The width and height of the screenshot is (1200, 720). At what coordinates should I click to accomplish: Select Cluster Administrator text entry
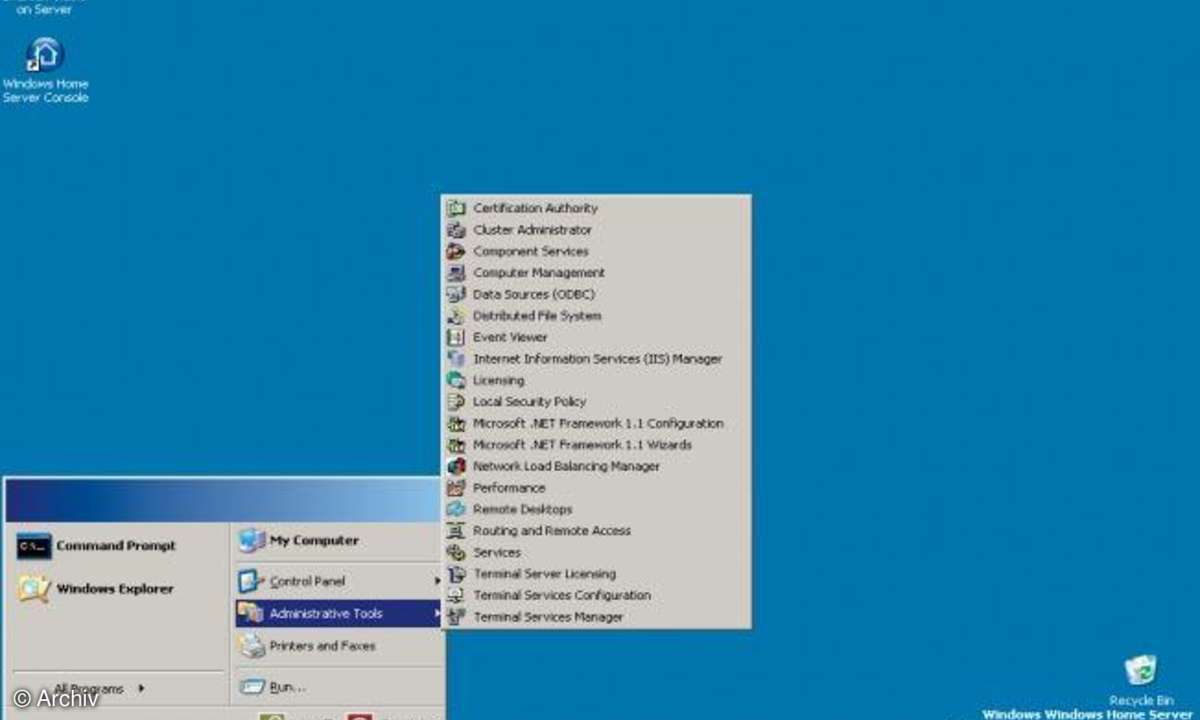pos(532,230)
